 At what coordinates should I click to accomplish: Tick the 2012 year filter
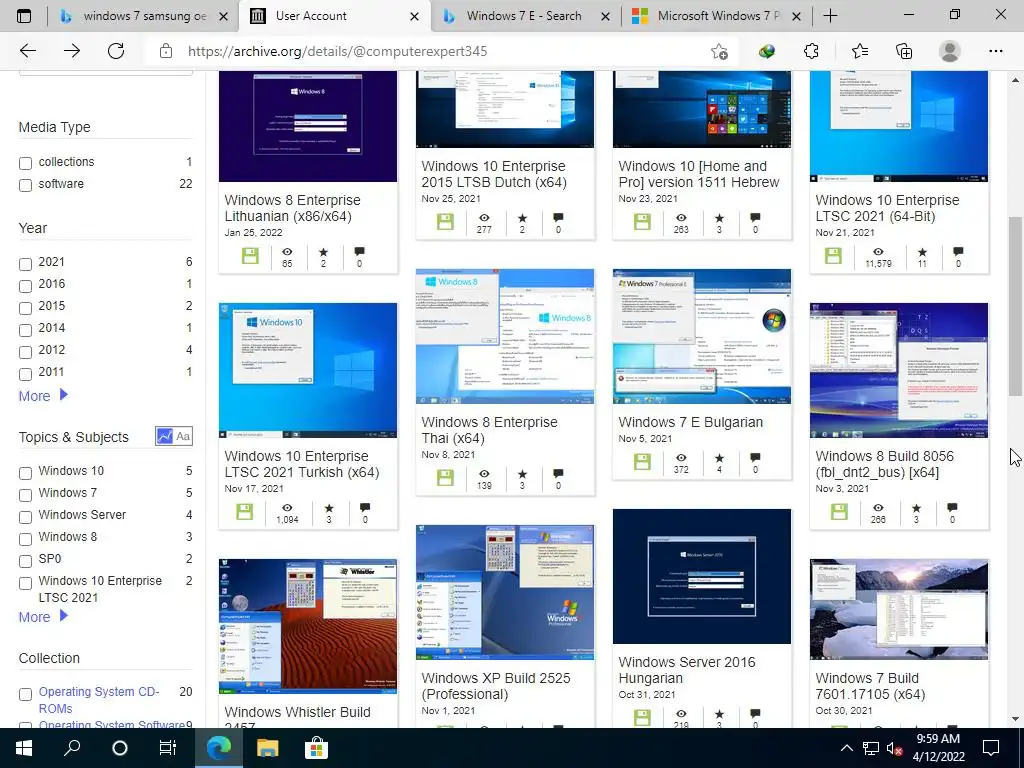click(25, 352)
